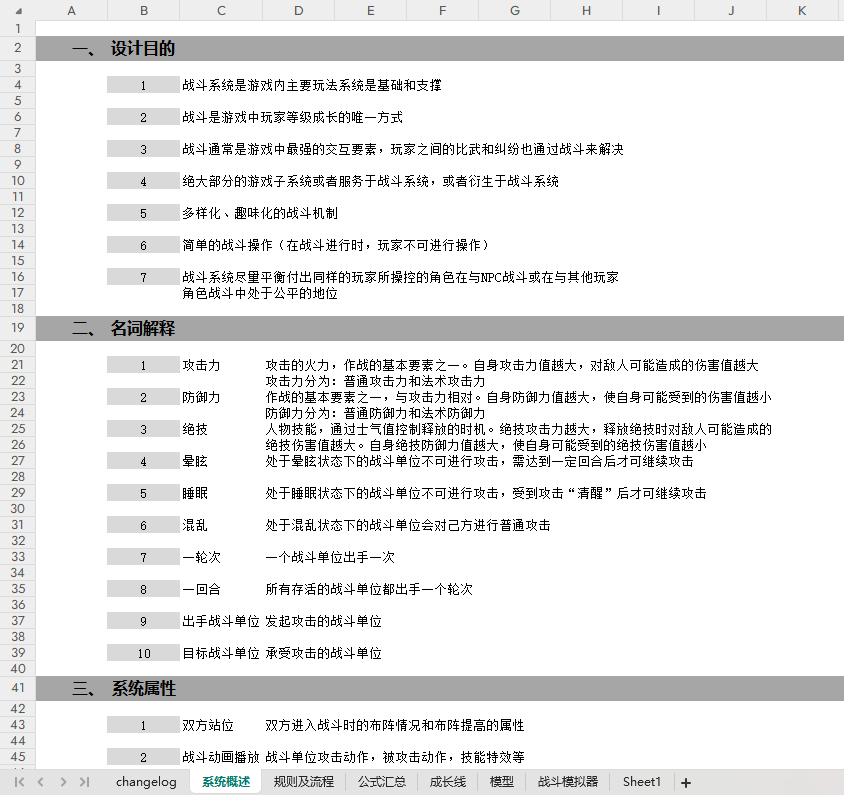This screenshot has width=844, height=795.
Task: Select column K by its header
Action: coord(802,10)
